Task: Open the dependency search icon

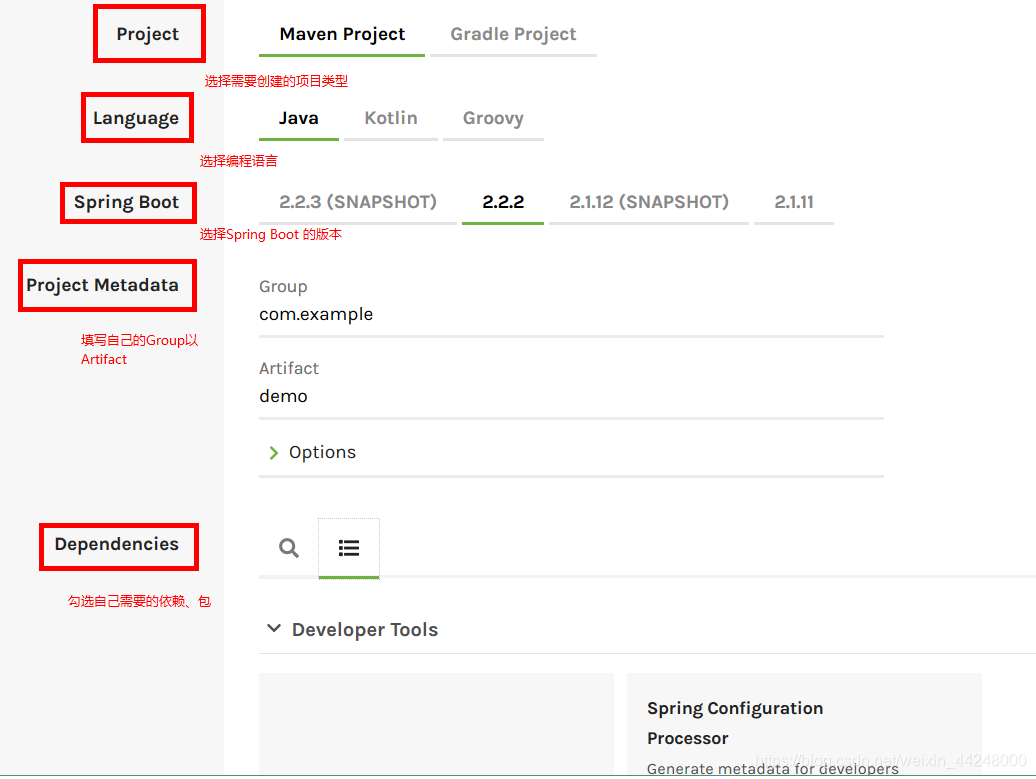Action: [289, 548]
